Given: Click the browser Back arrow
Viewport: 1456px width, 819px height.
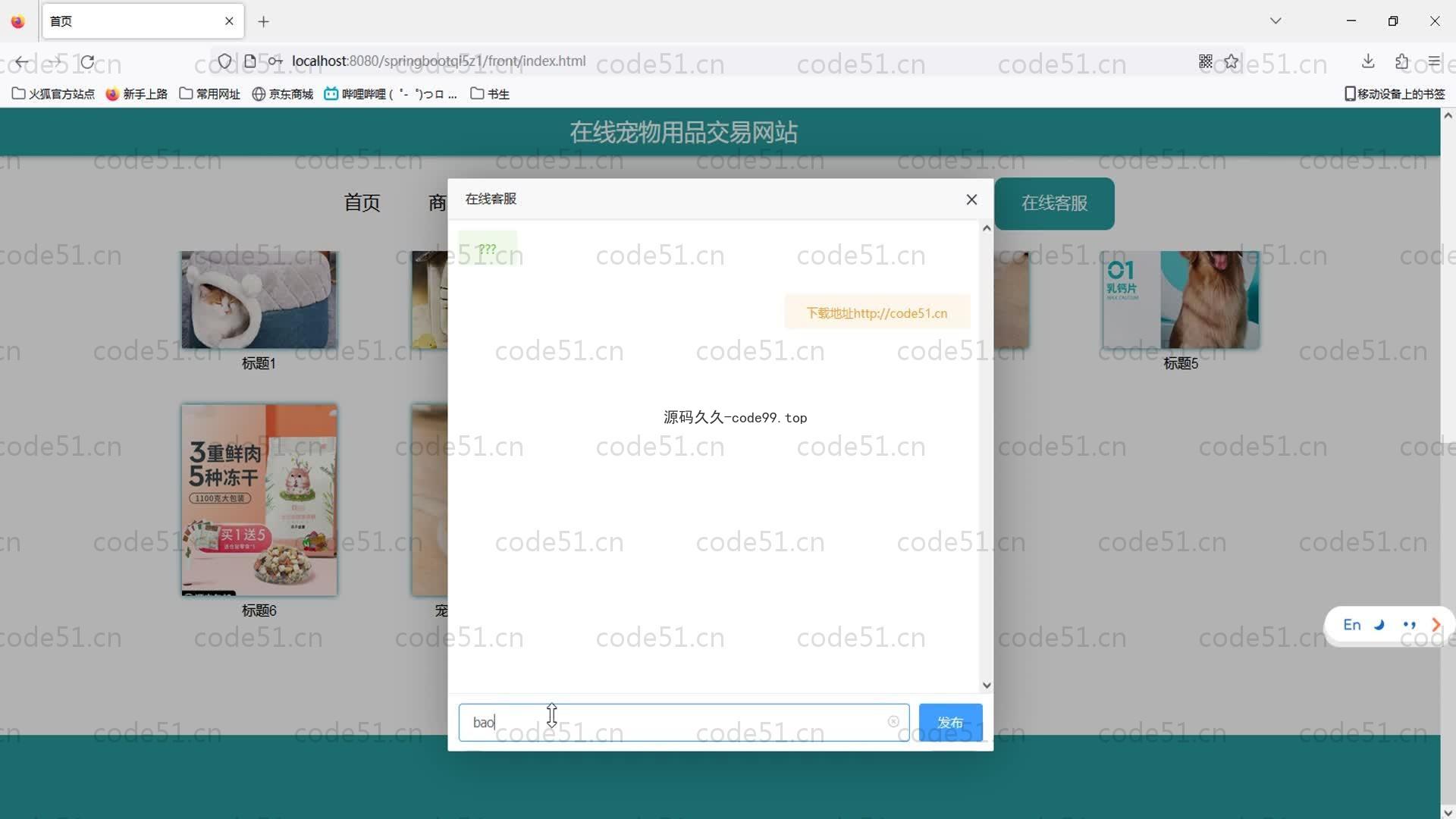Looking at the screenshot, I should pos(22,61).
